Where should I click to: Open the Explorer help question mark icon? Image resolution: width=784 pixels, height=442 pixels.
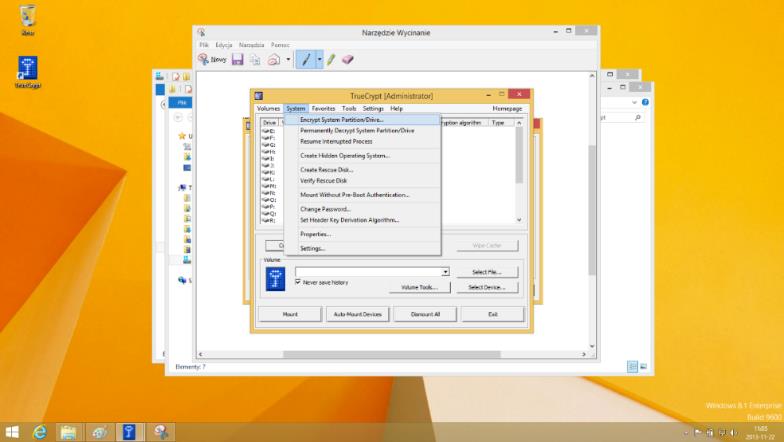click(645, 102)
